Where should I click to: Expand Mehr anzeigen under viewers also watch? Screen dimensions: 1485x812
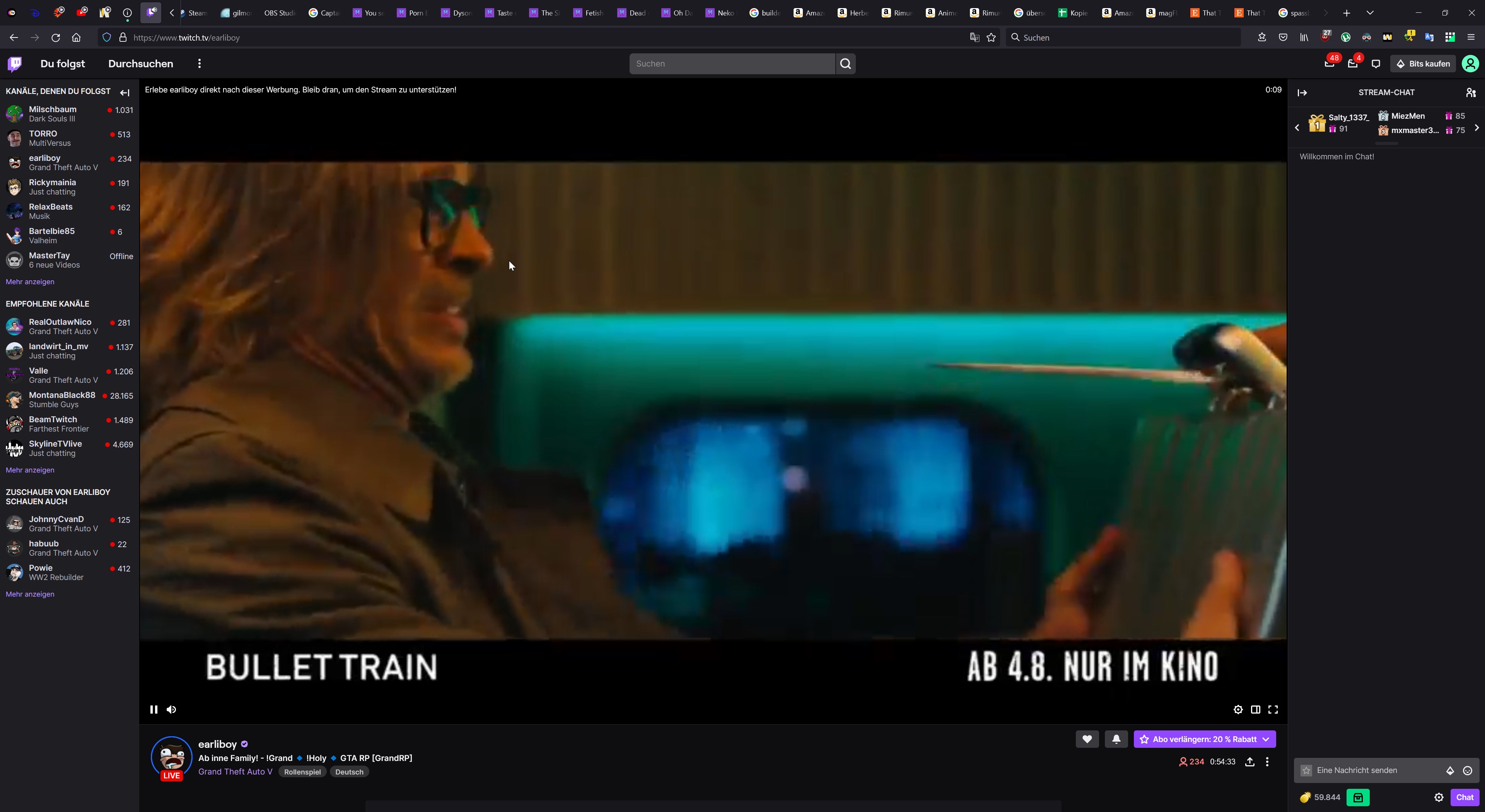30,594
